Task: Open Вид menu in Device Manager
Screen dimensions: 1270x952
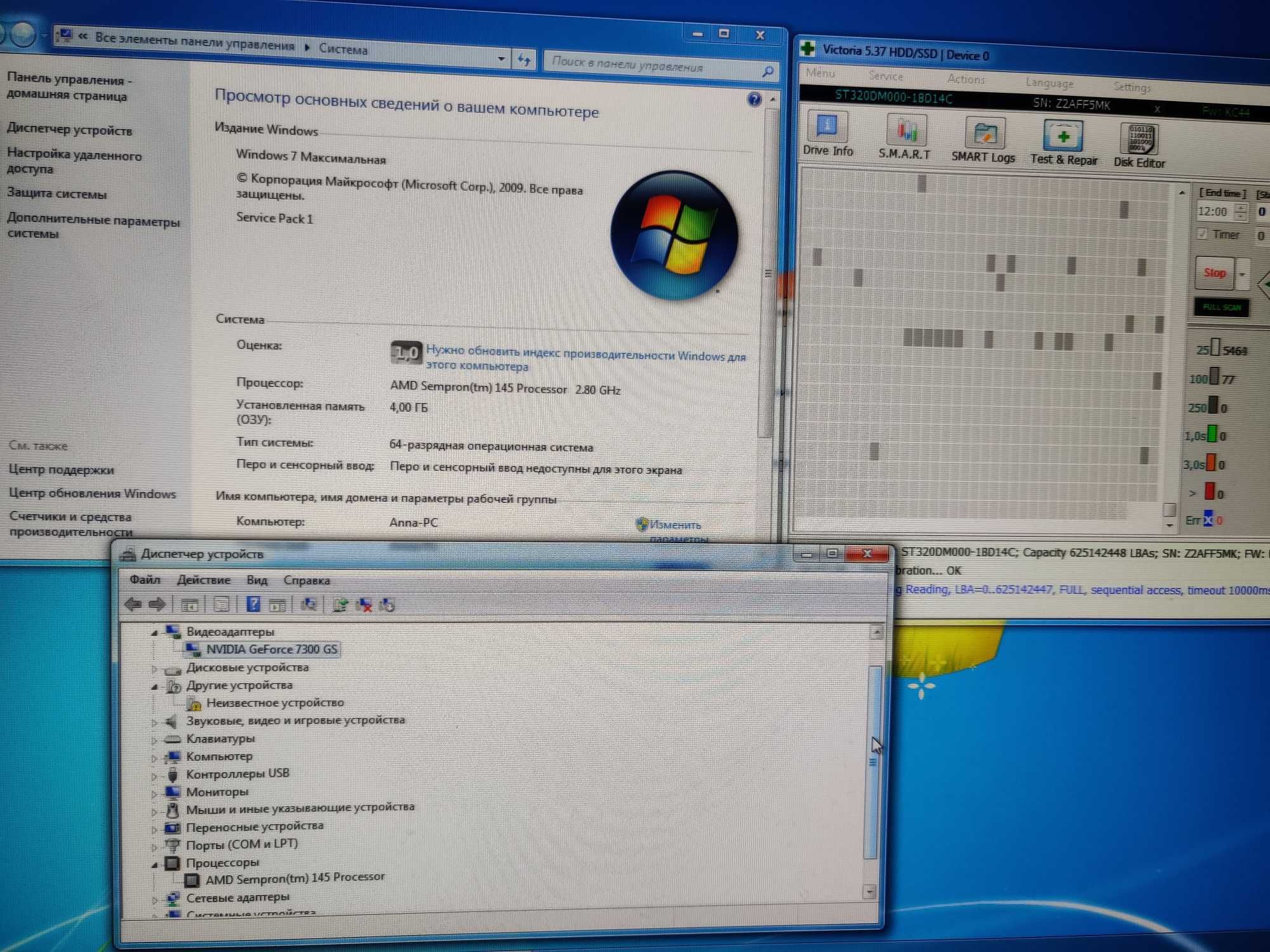Action: point(257,580)
